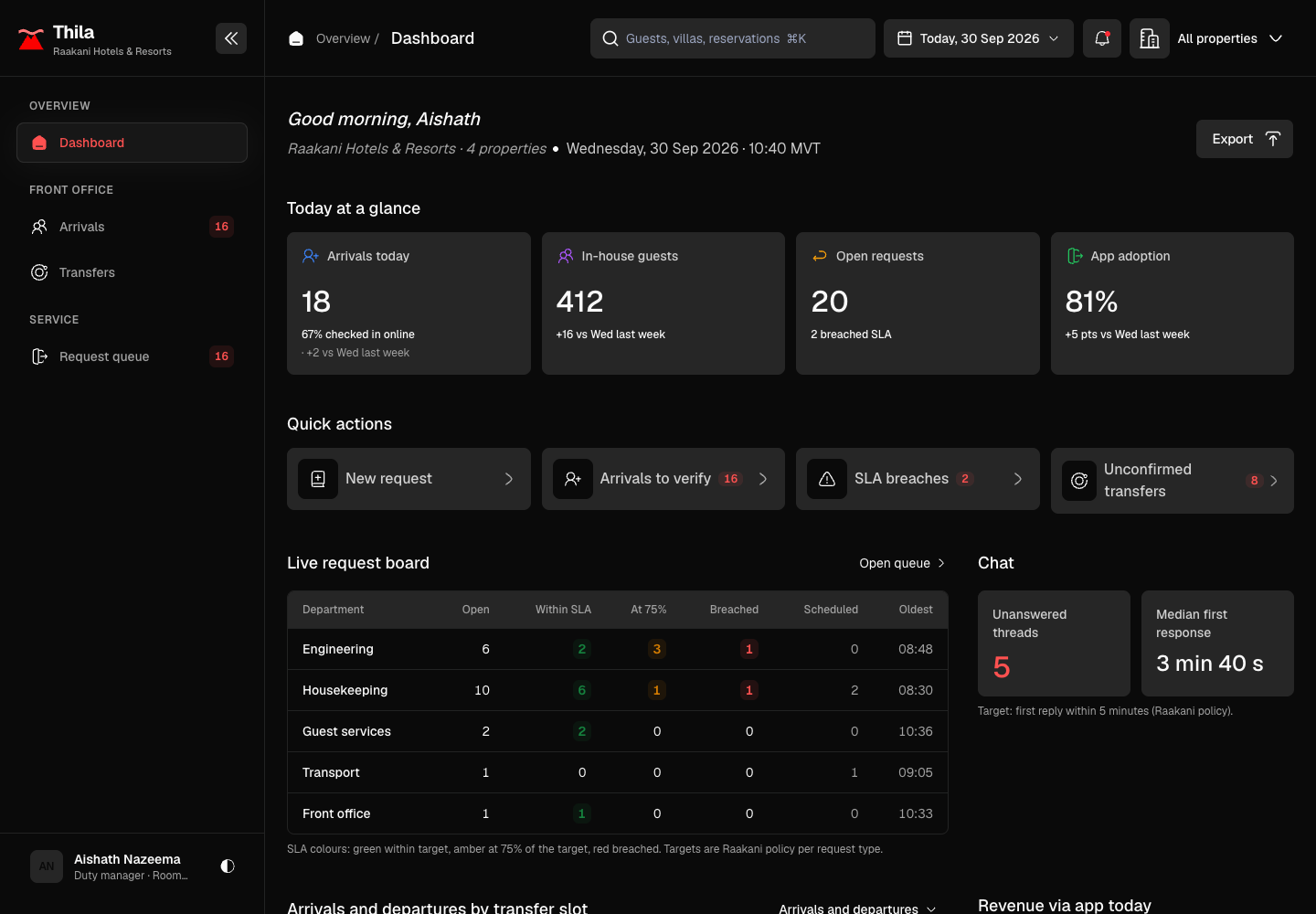Click the search field for guests, villas
The image size is (1316, 914).
733,38
